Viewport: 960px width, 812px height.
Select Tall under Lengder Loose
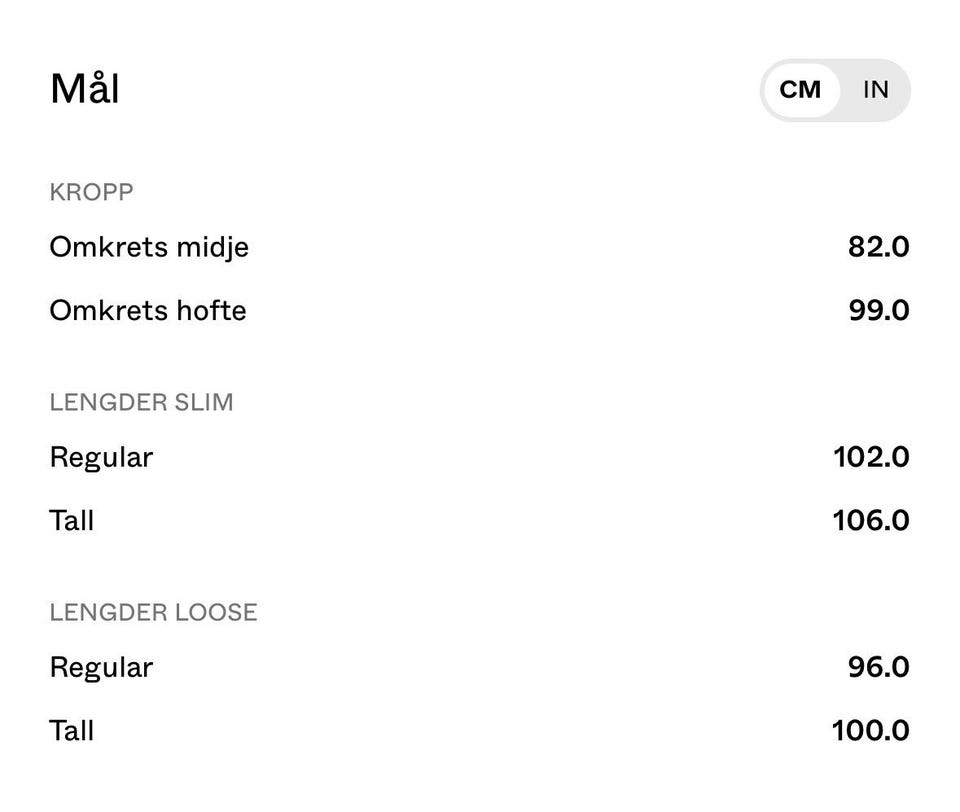[72, 730]
